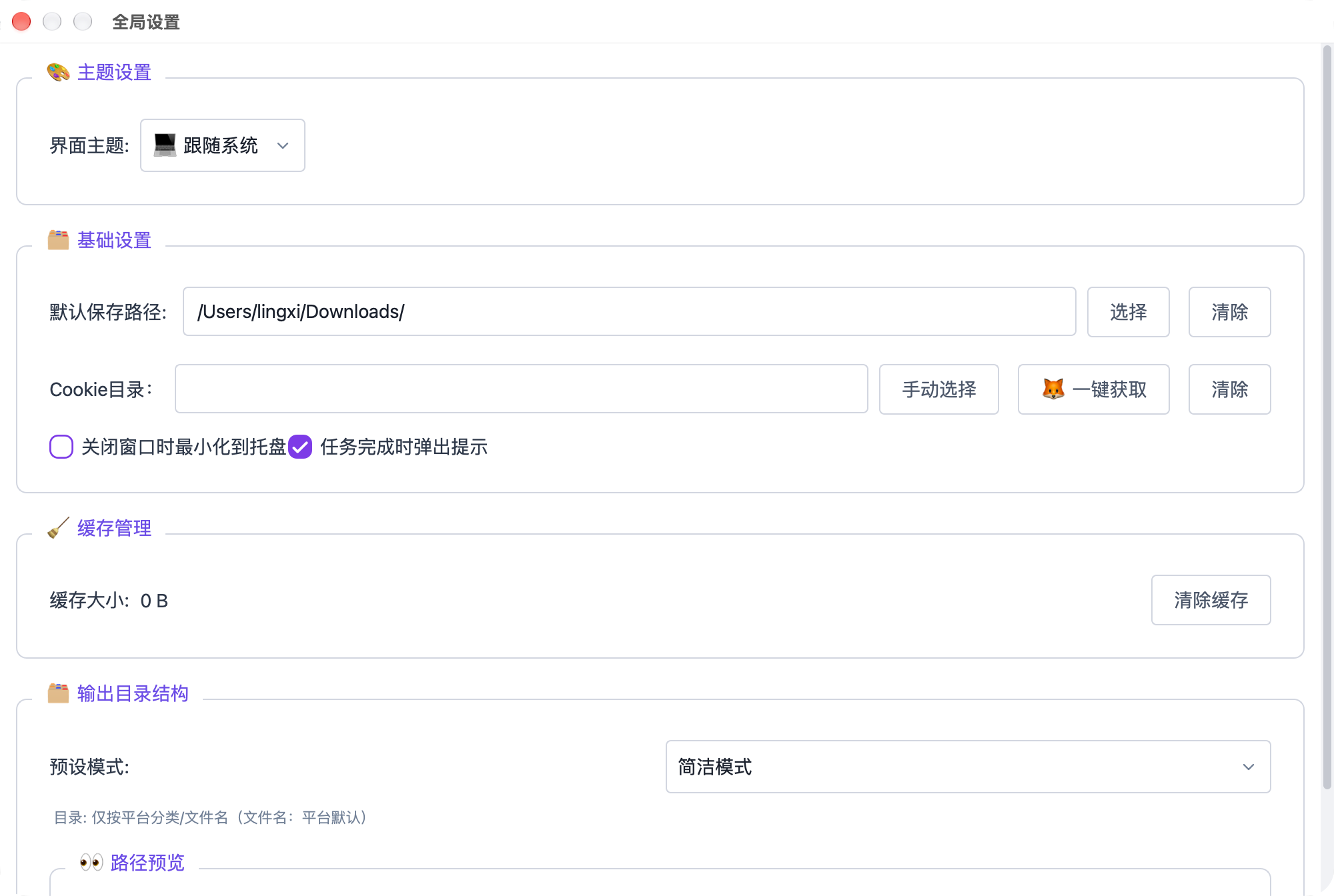Click 清除 next to default save path
Image resolution: width=1334 pixels, height=896 pixels.
pyautogui.click(x=1229, y=312)
